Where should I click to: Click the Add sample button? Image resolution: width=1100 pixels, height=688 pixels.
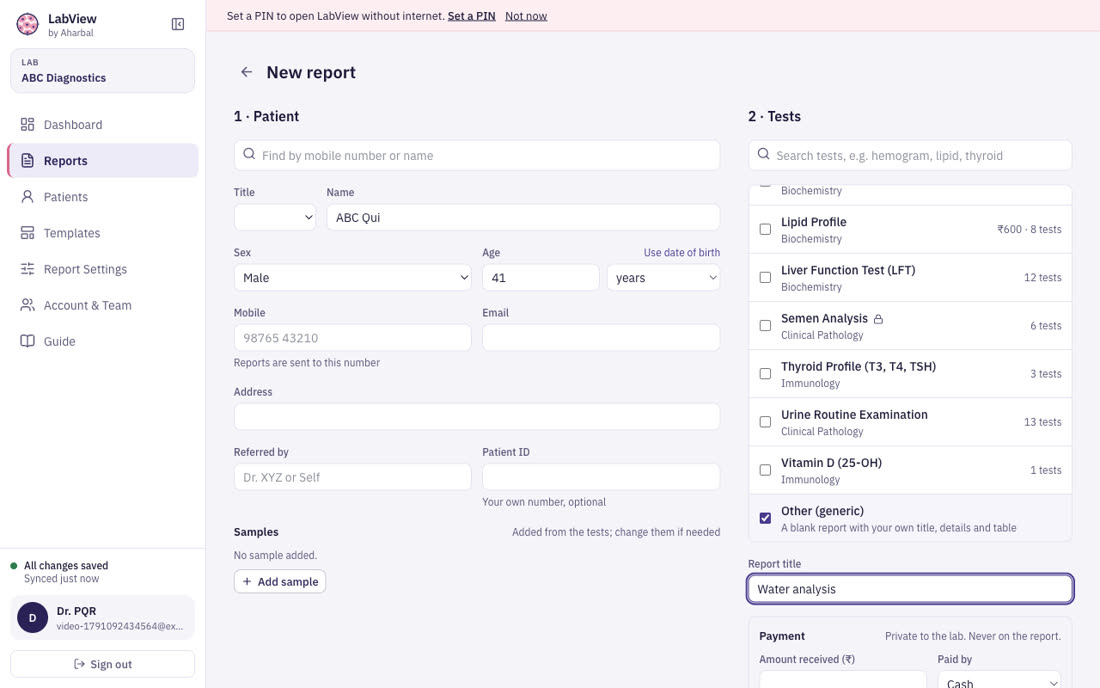coord(280,581)
